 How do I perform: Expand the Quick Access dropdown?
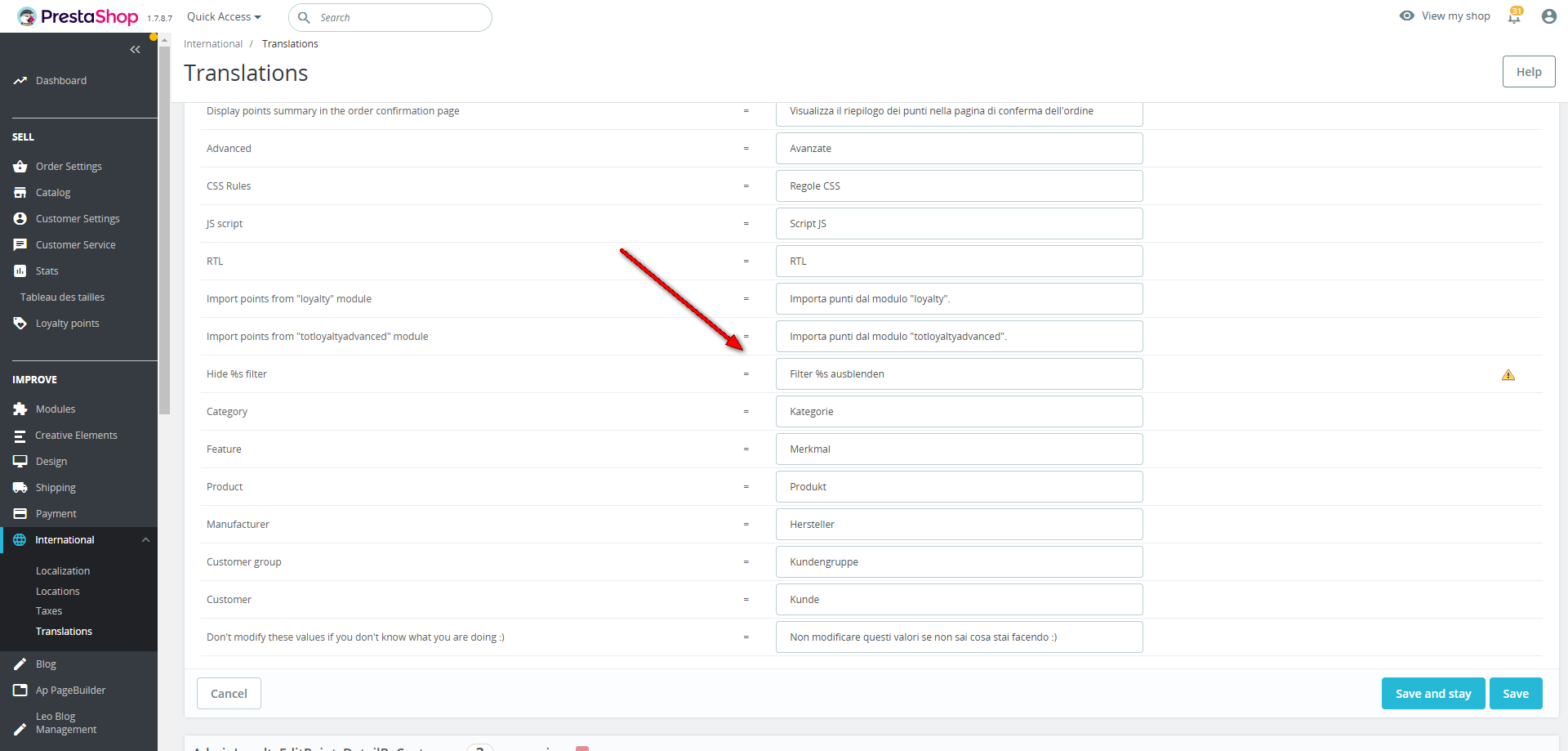point(224,17)
